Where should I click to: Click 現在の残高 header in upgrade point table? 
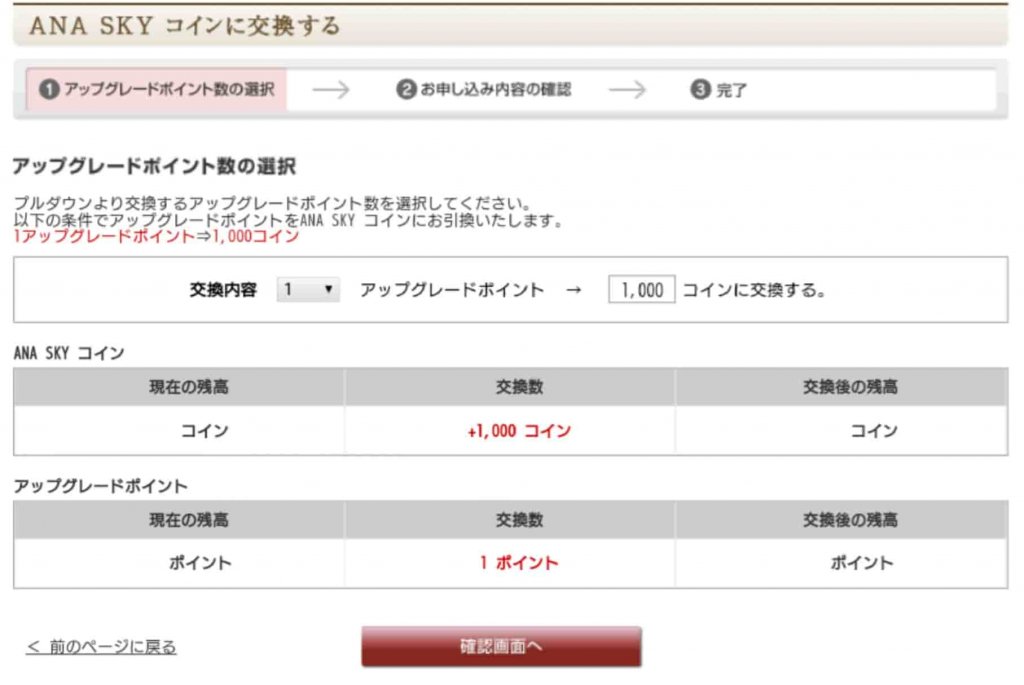(189, 520)
